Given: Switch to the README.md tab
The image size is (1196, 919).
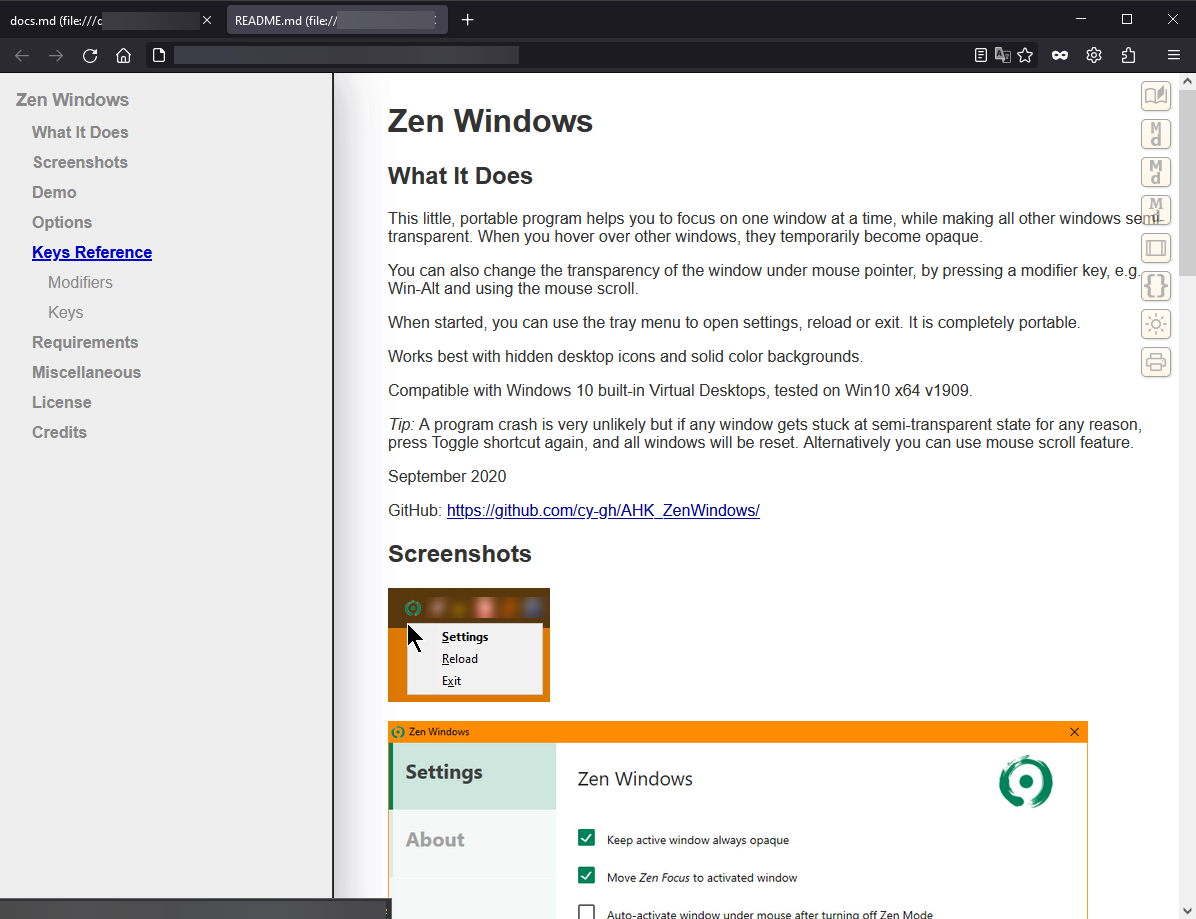Looking at the screenshot, I should 336,20.
